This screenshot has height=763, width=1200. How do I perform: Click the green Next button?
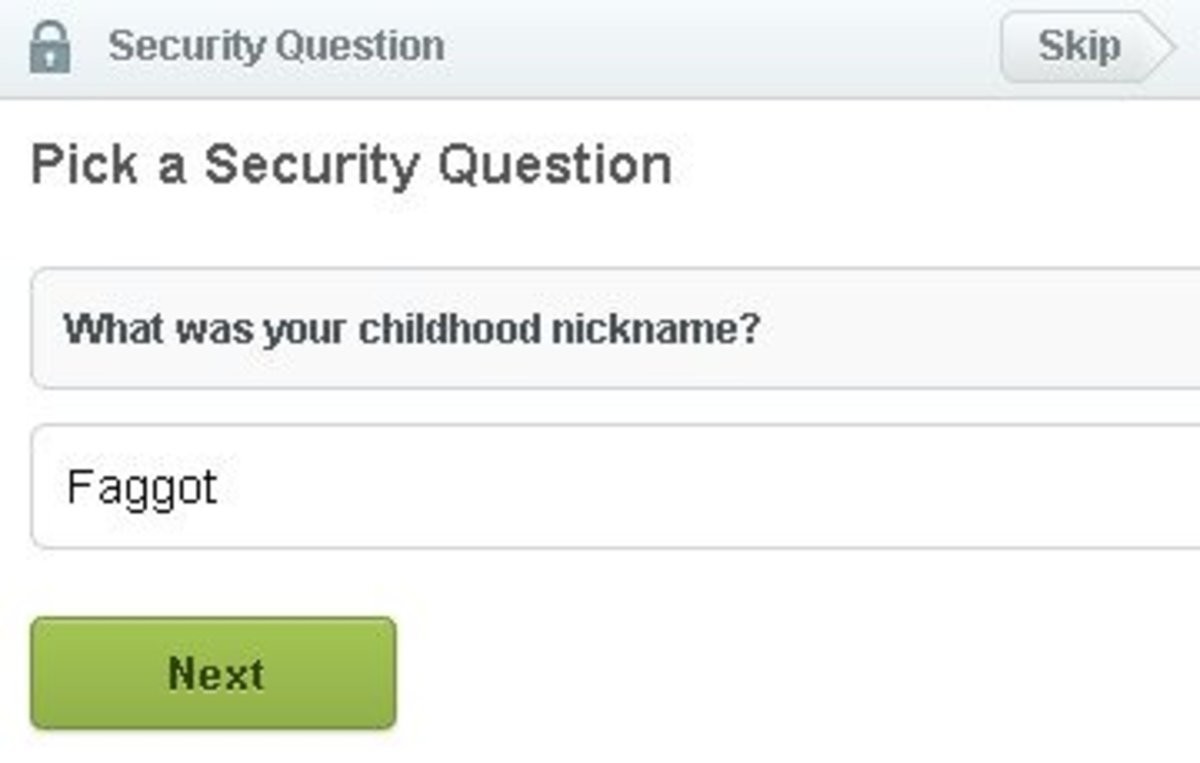(x=214, y=673)
